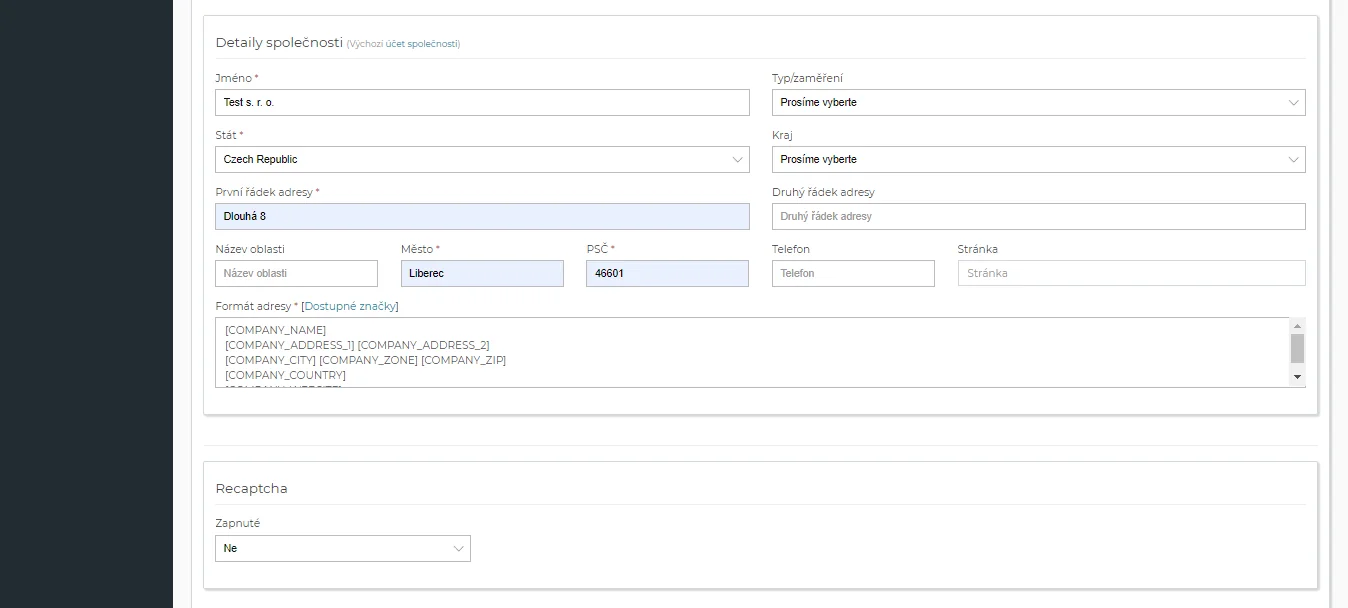Open the Dostupné značky link

coord(350,306)
